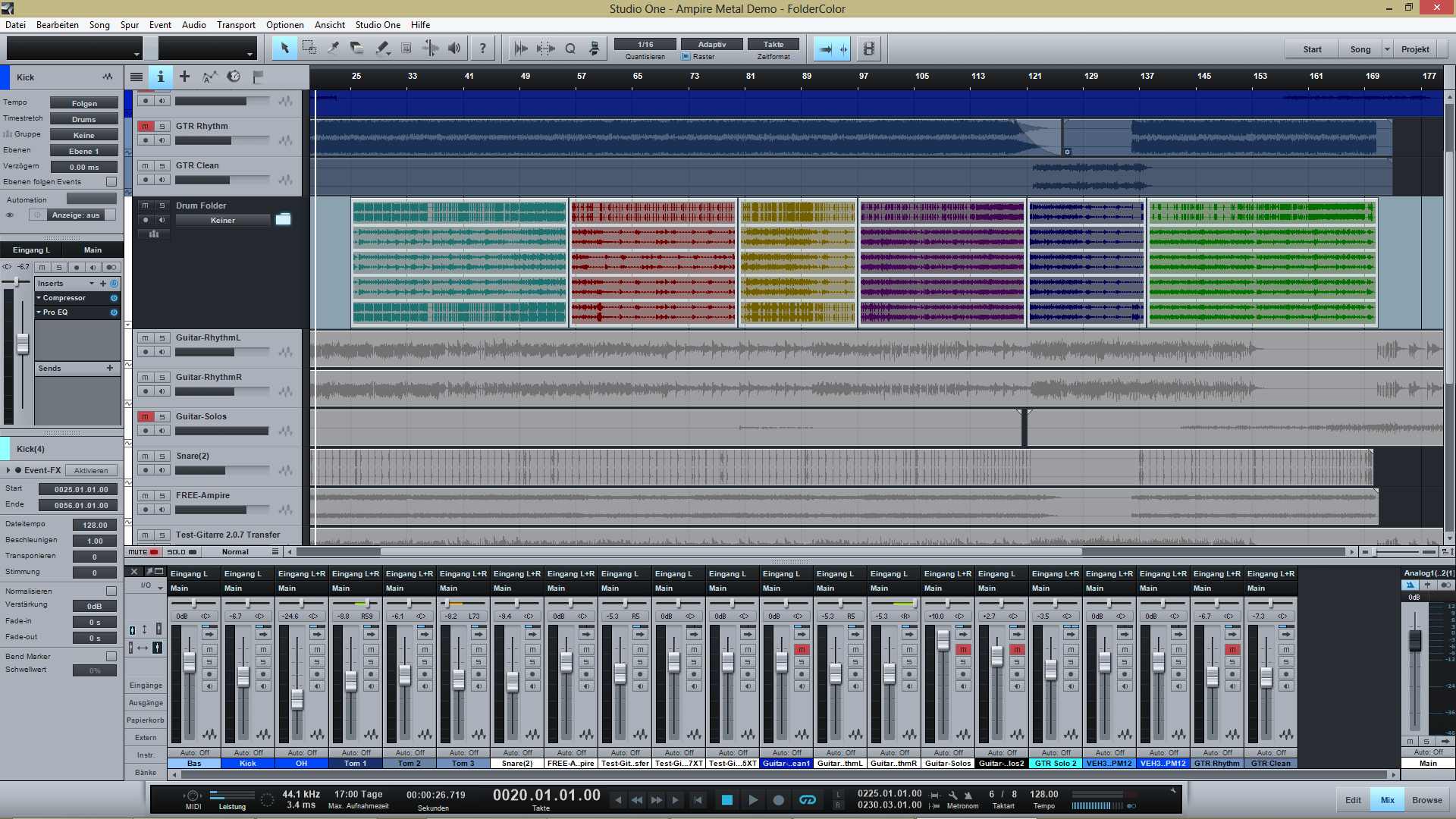Open the Browse panel button
Image resolution: width=1456 pixels, height=819 pixels.
1427,800
